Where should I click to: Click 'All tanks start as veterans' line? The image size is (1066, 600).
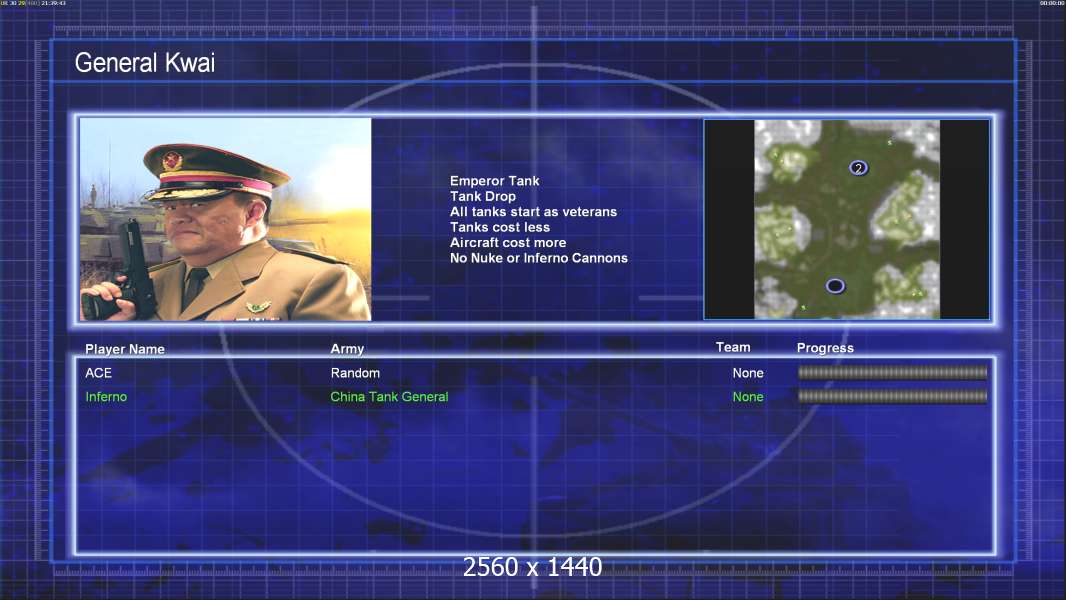click(533, 211)
